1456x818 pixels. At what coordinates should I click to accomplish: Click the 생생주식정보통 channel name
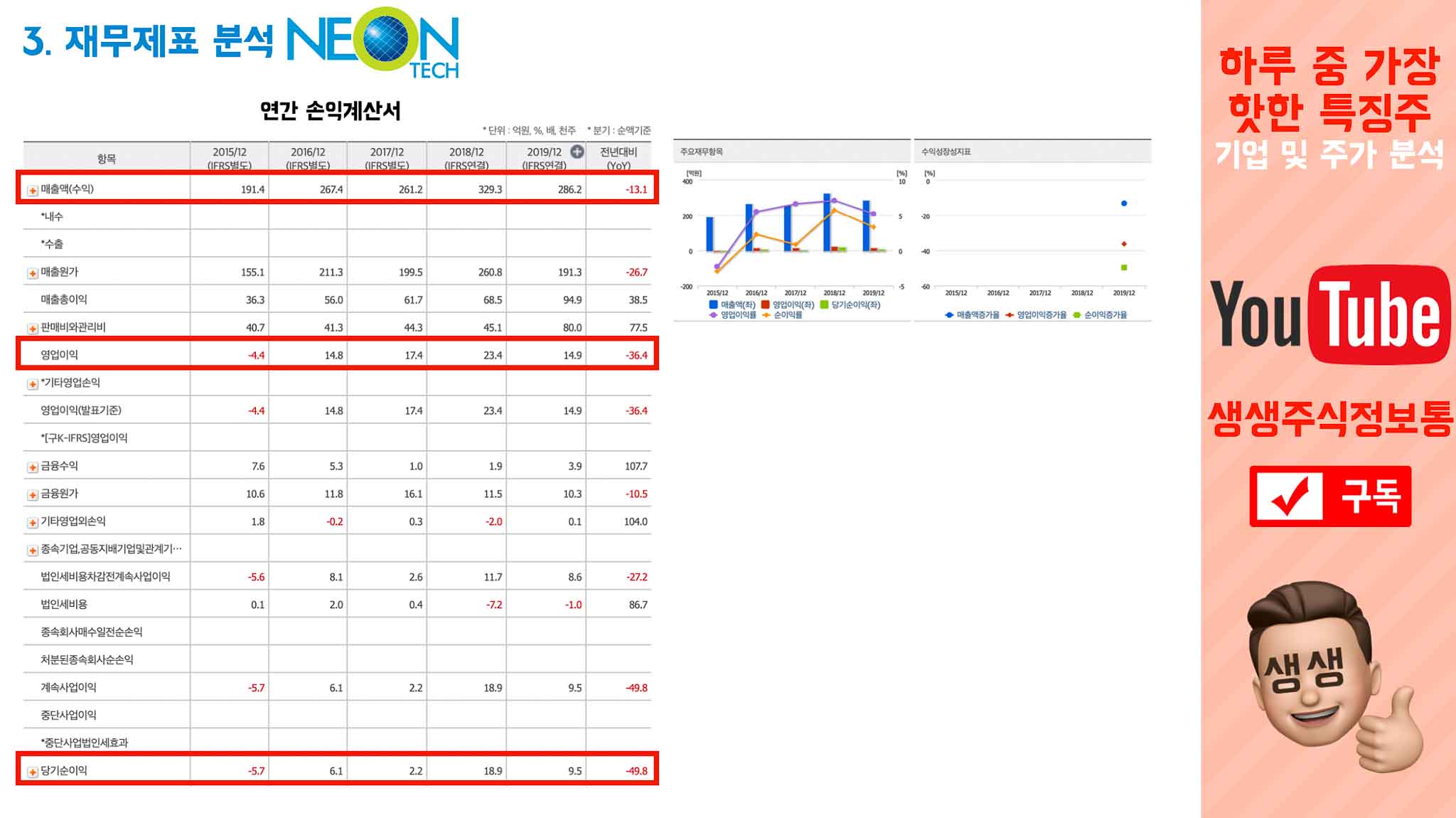[x=1329, y=419]
